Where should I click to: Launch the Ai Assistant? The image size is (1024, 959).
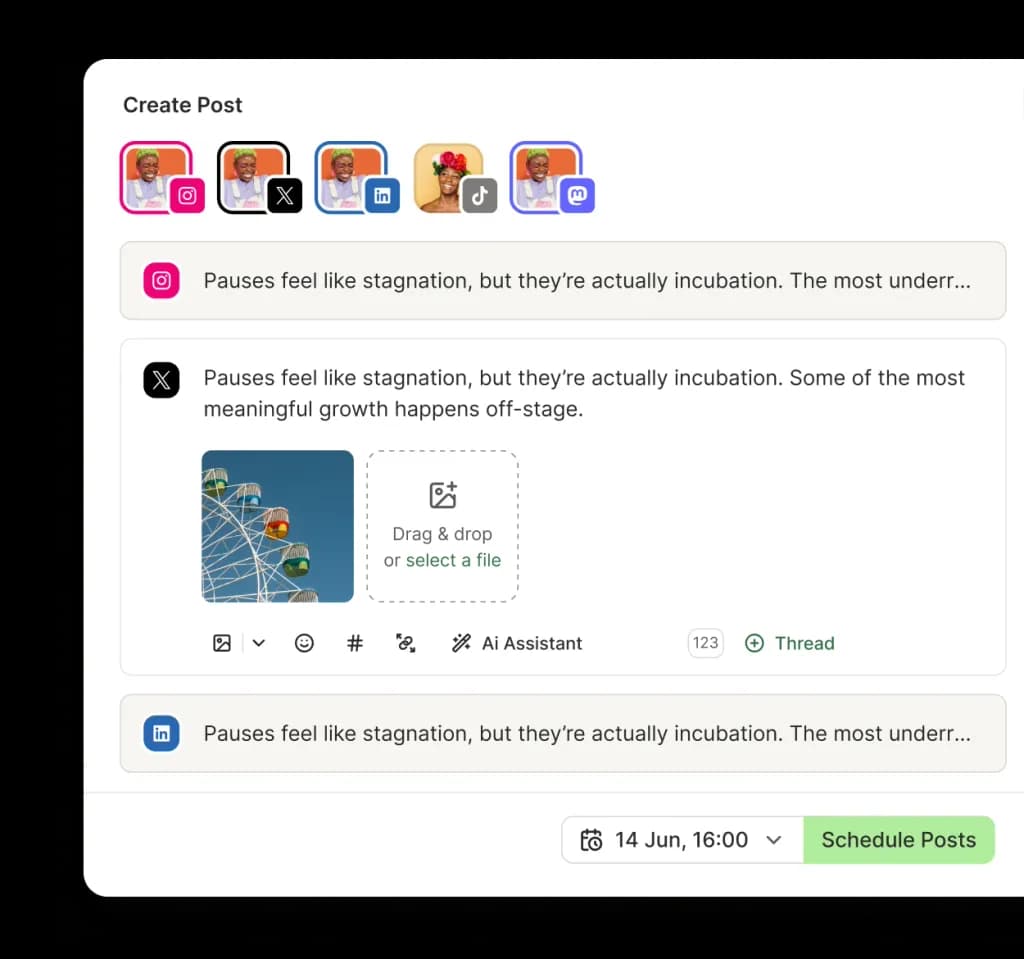point(517,643)
